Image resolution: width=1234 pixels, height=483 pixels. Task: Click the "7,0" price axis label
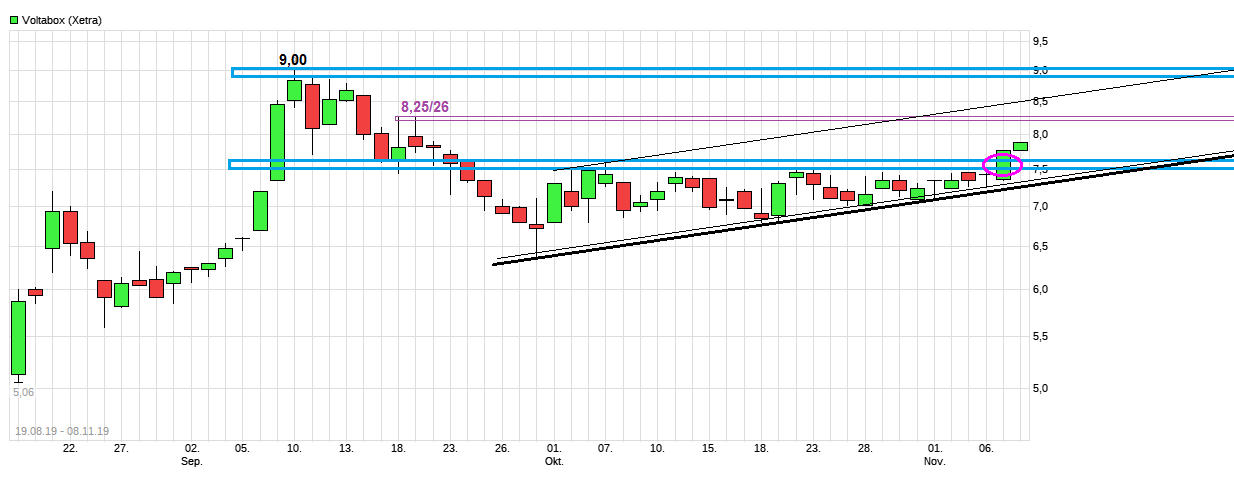click(1040, 207)
